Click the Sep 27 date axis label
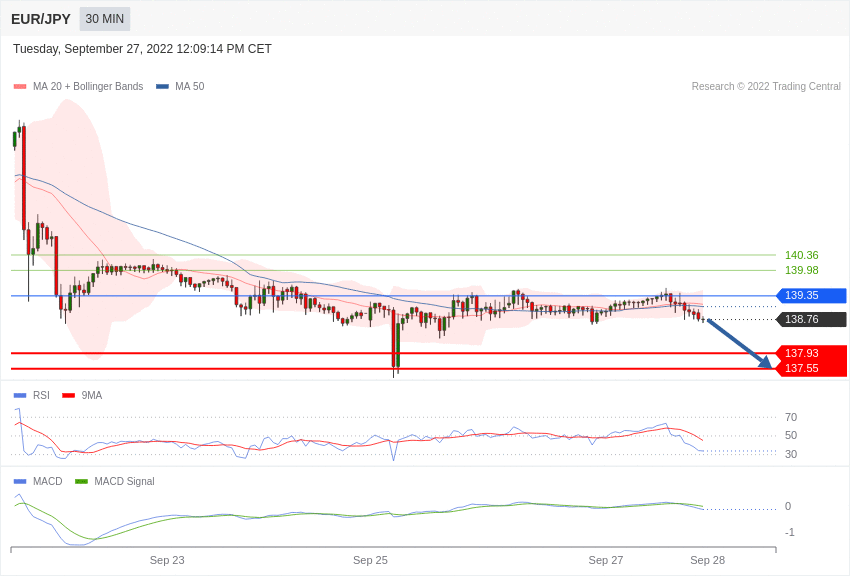 point(606,560)
